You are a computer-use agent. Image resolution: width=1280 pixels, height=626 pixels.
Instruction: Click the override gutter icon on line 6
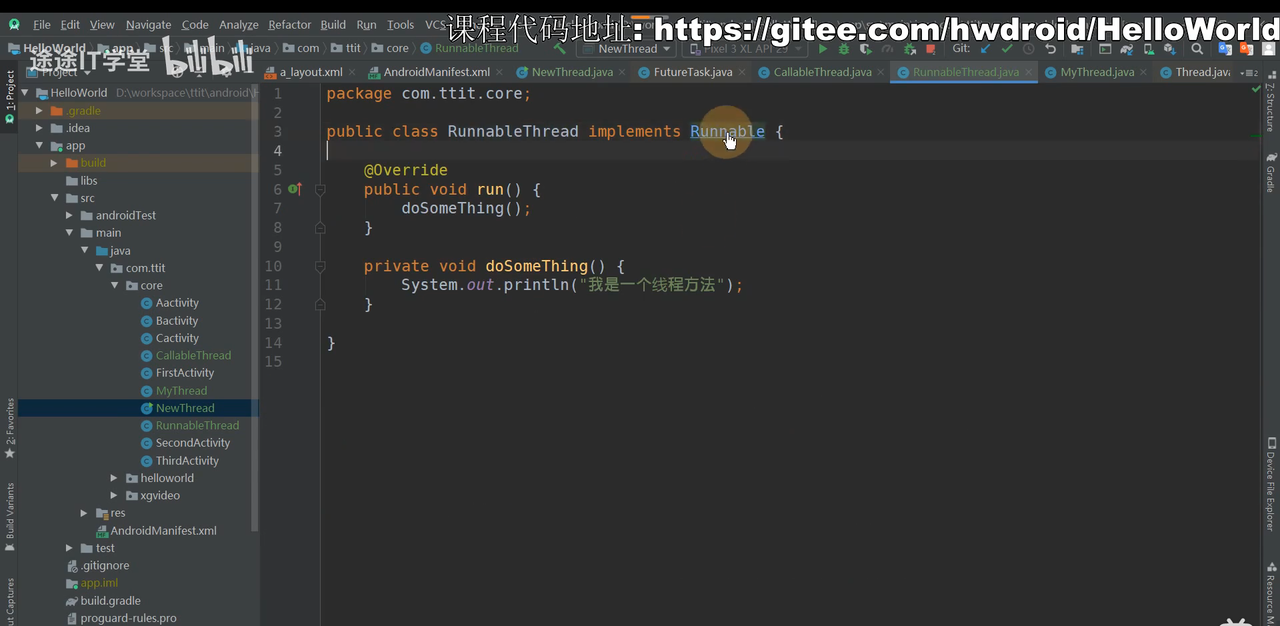(x=295, y=189)
